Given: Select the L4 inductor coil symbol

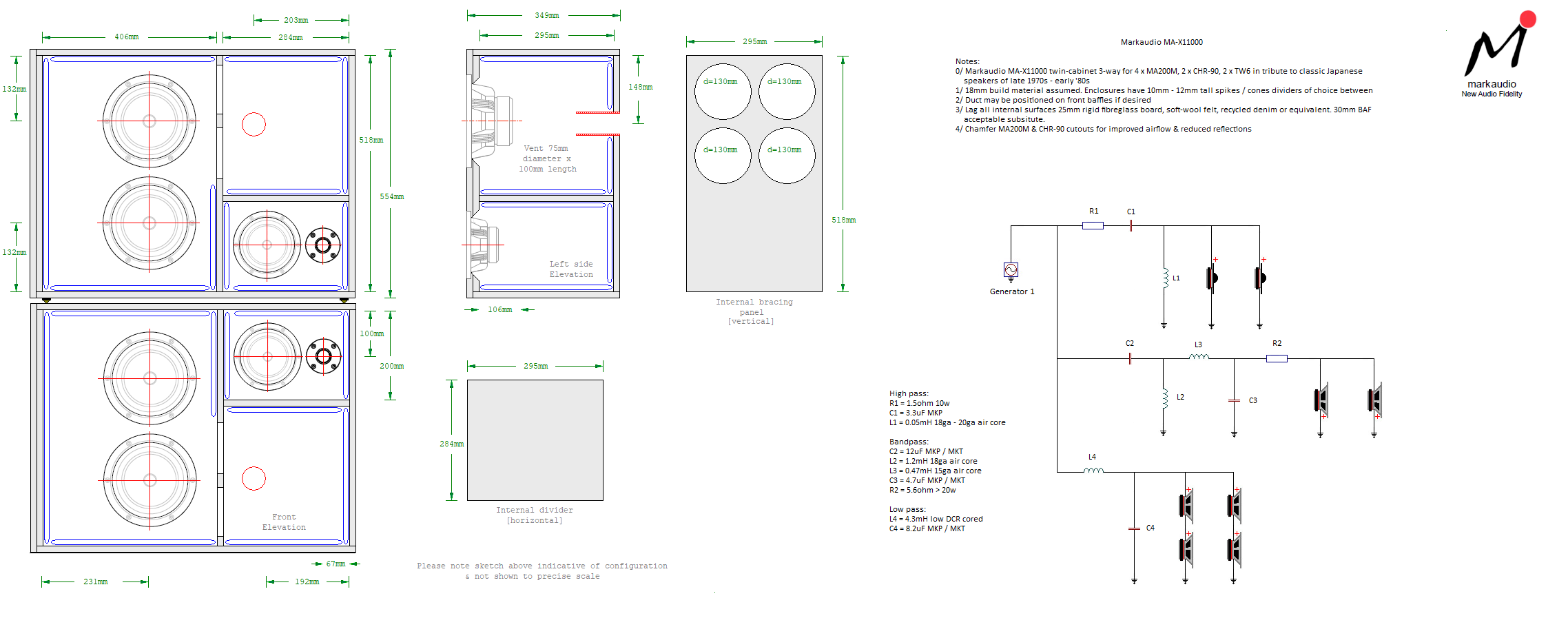Looking at the screenshot, I should [x=1093, y=470].
